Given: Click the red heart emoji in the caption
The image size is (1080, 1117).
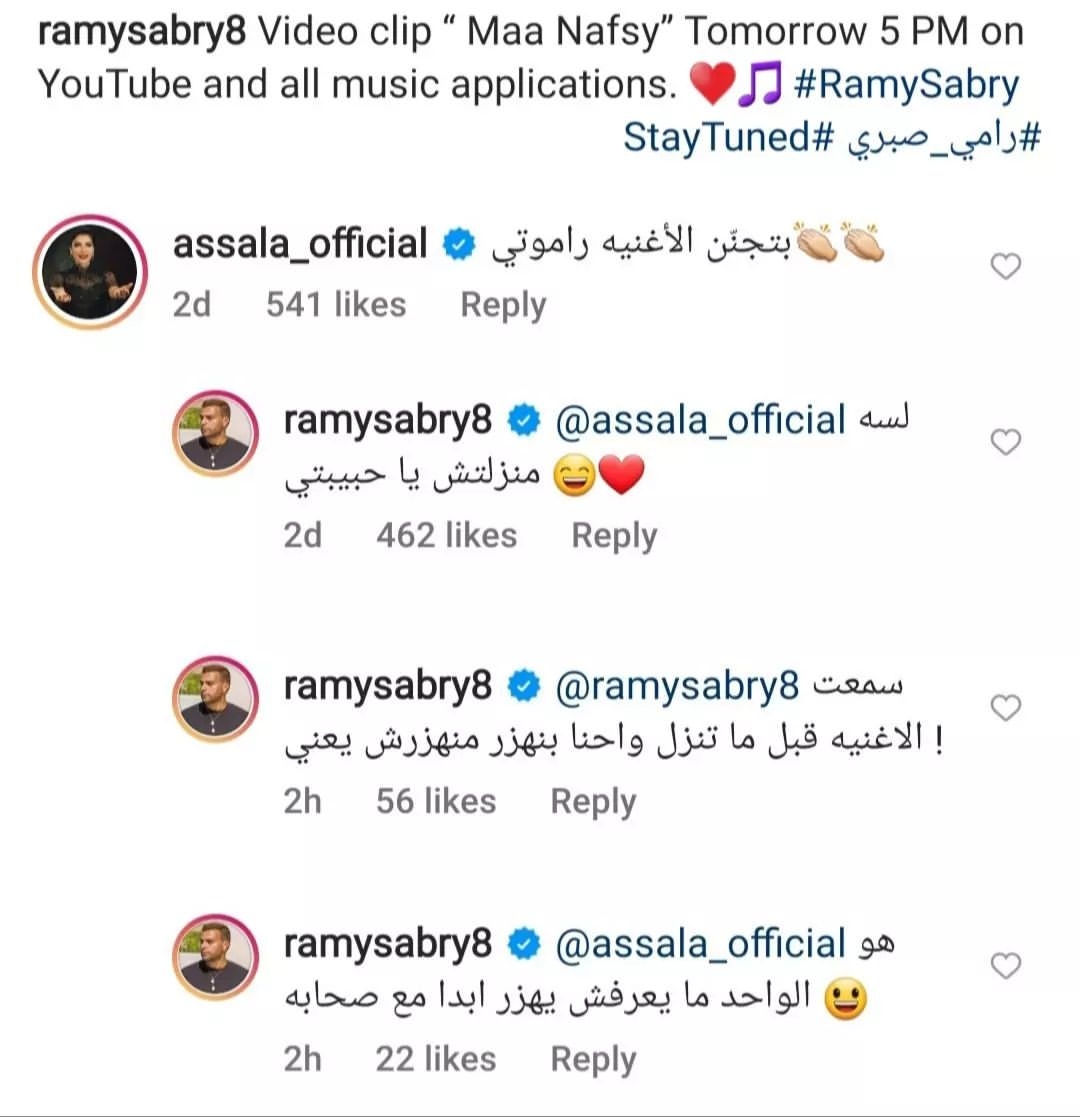Looking at the screenshot, I should (711, 84).
